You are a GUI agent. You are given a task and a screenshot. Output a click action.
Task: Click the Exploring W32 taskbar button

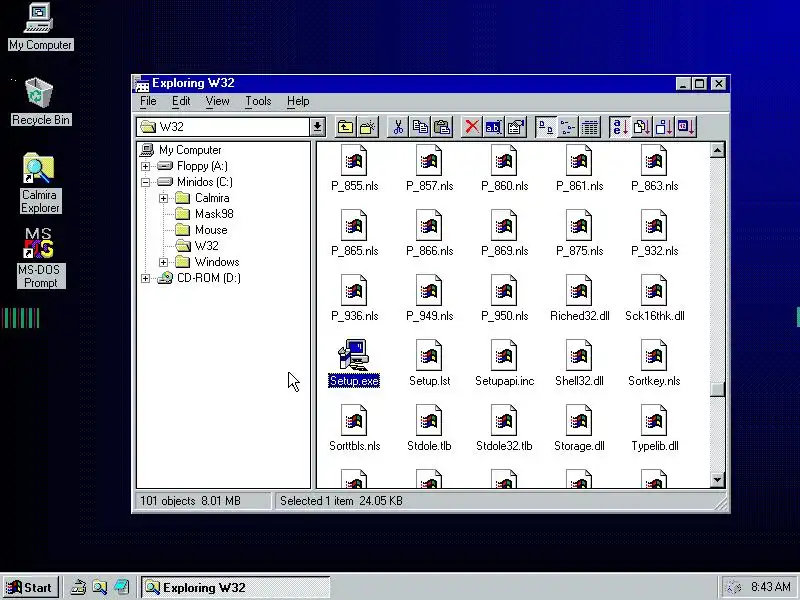point(235,588)
